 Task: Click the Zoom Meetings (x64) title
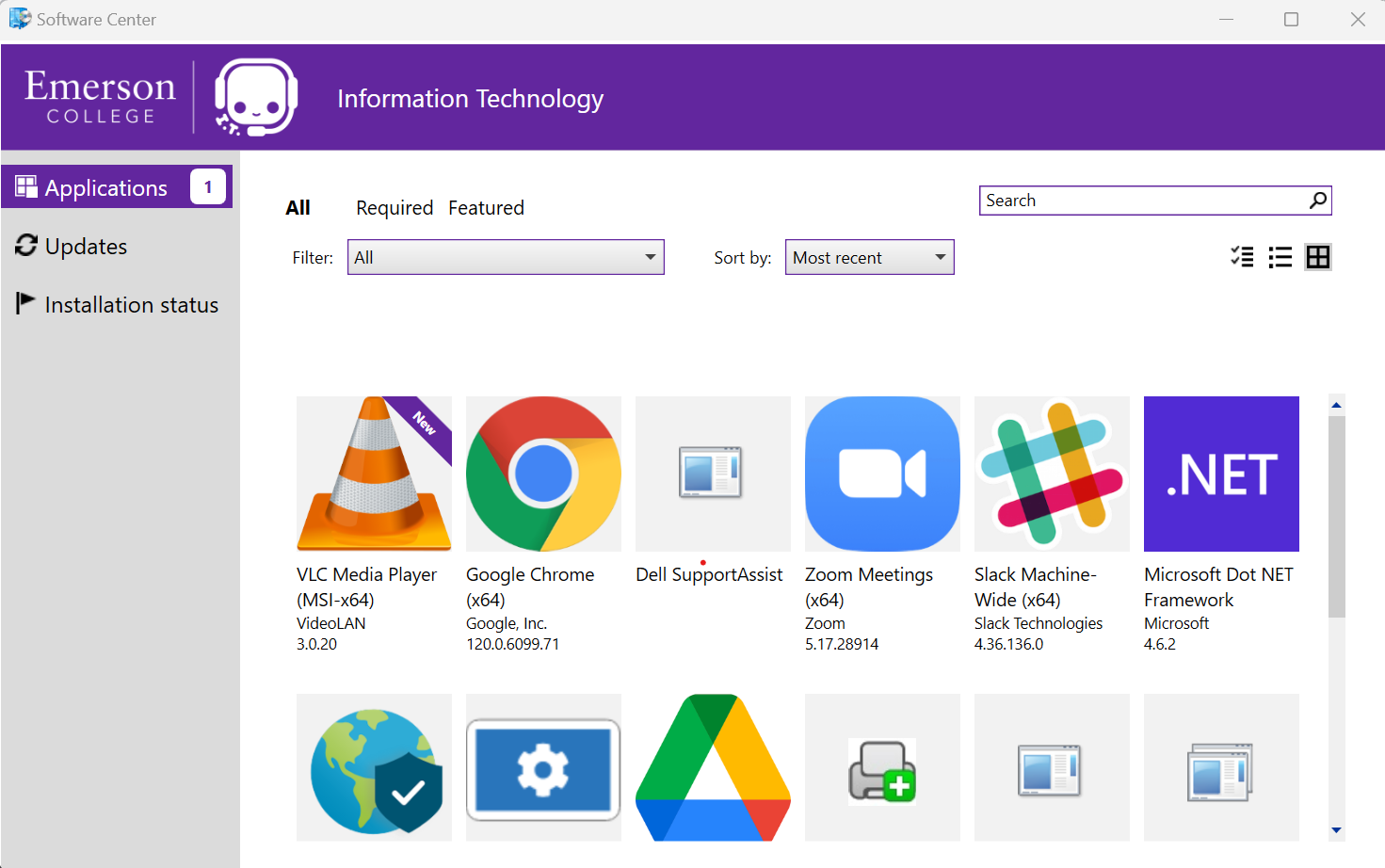point(869,587)
